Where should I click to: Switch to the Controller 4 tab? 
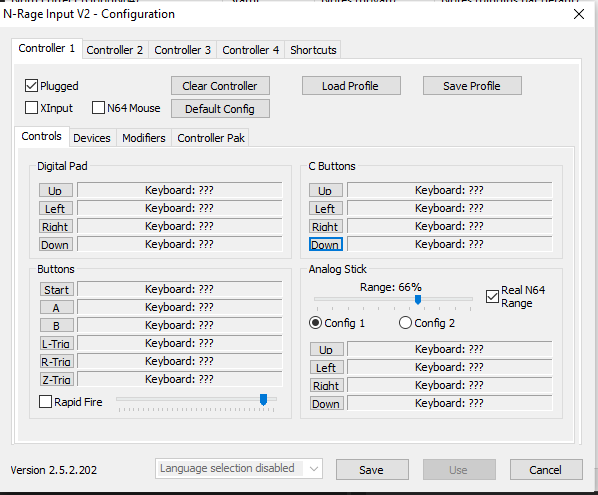point(251,50)
